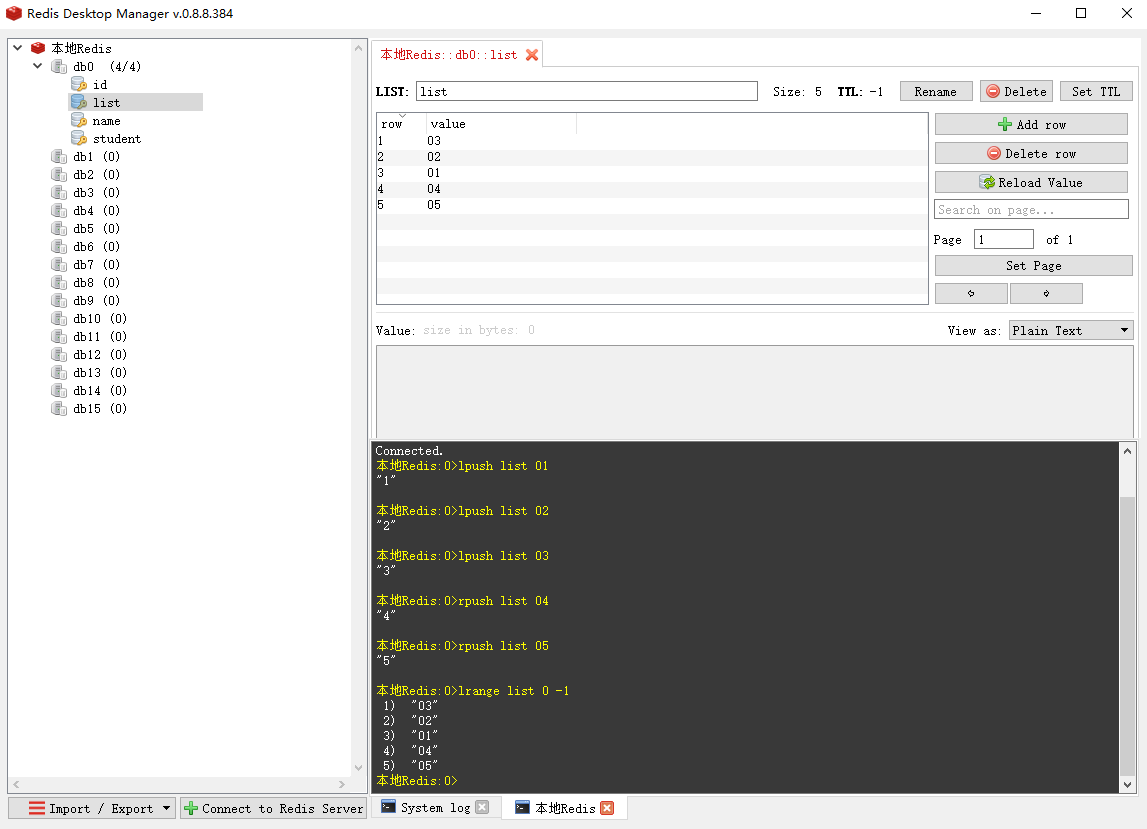Click the Set Page button
The height and width of the screenshot is (829, 1147).
click(x=1034, y=266)
